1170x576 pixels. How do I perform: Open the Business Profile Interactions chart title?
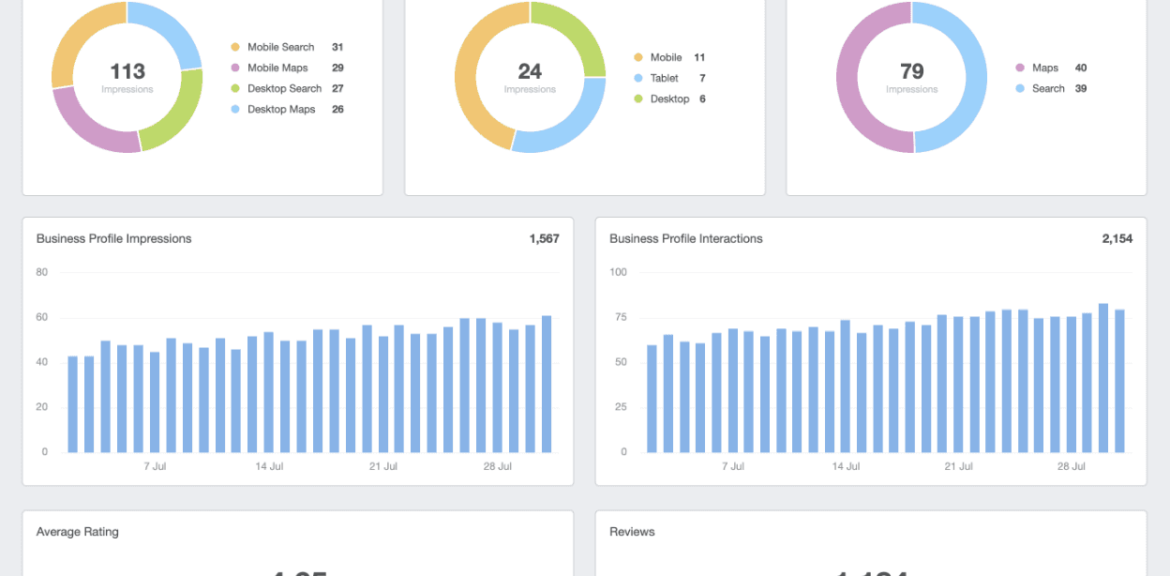coord(686,239)
